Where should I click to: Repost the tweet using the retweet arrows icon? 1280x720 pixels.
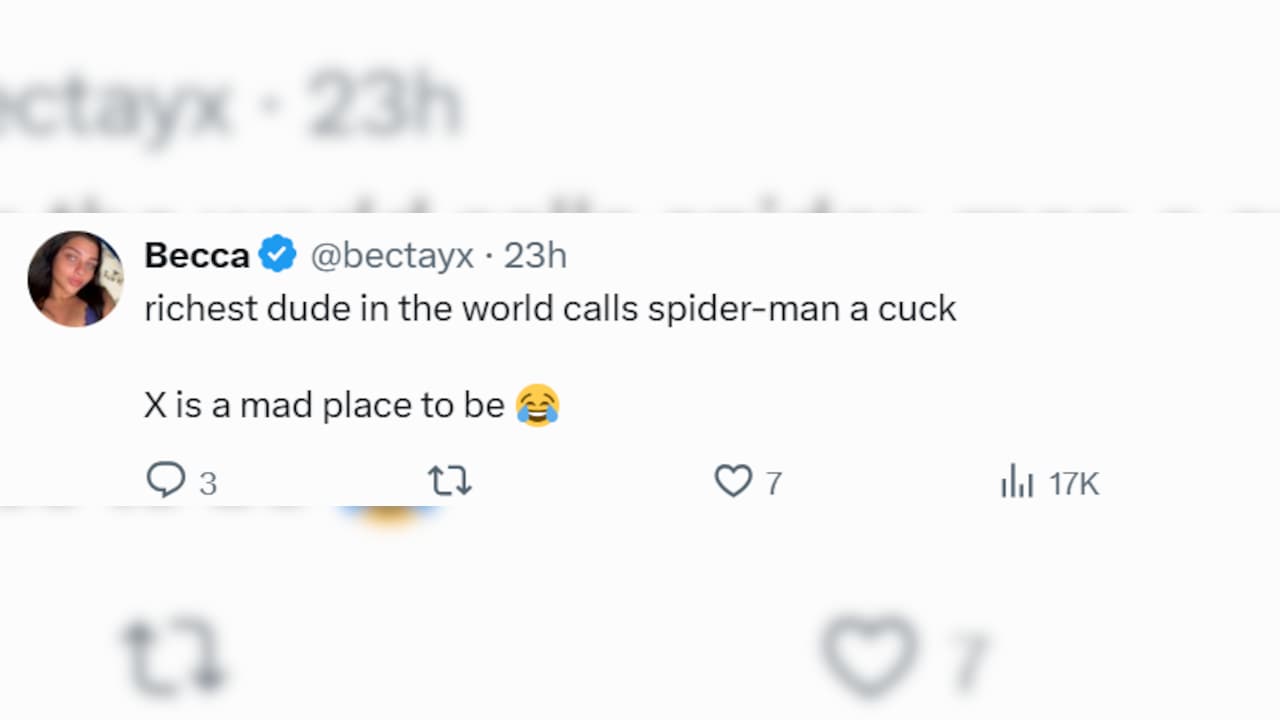(x=450, y=482)
